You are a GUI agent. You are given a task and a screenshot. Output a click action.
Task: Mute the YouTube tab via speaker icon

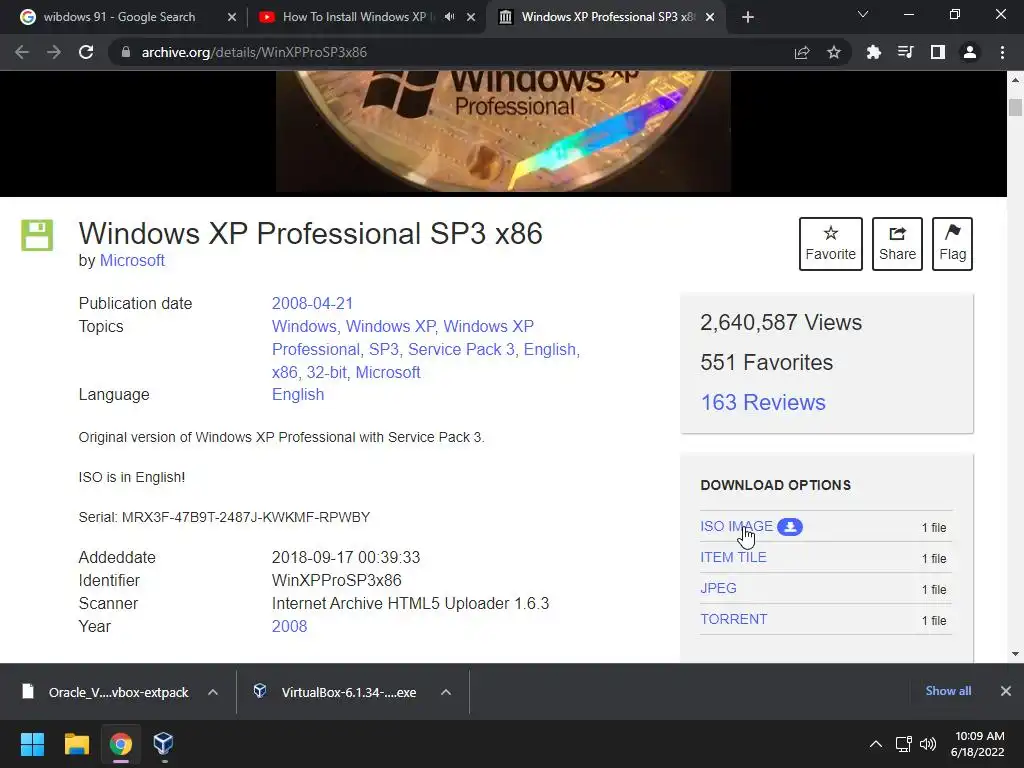point(449,17)
